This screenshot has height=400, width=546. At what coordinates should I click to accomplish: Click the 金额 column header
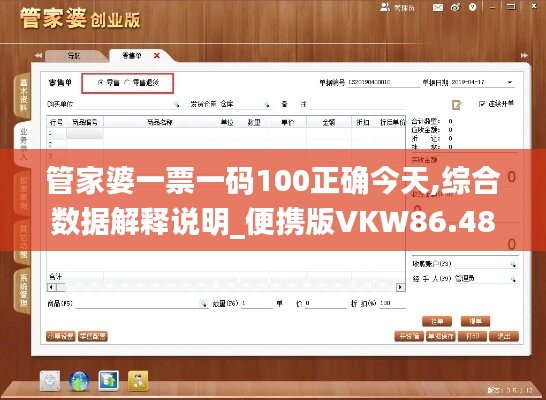click(329, 122)
